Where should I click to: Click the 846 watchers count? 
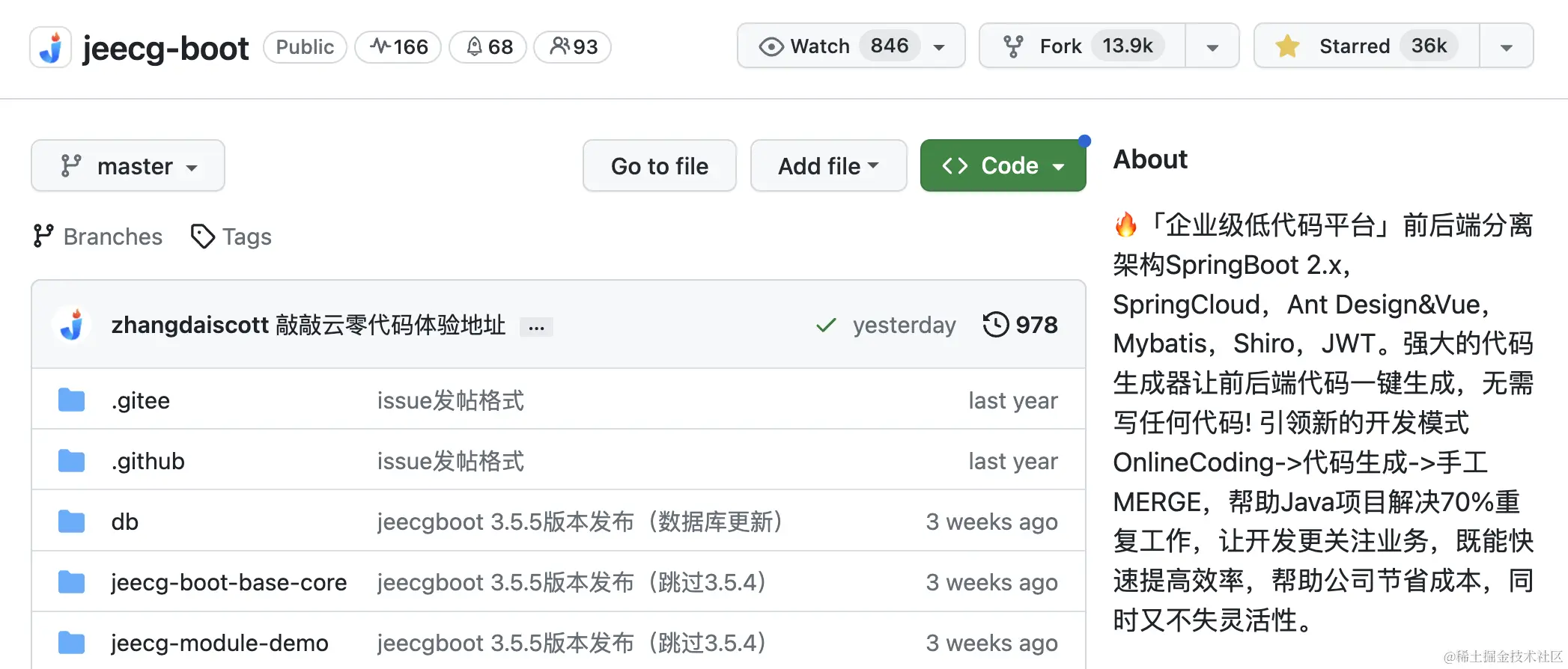pyautogui.click(x=890, y=46)
